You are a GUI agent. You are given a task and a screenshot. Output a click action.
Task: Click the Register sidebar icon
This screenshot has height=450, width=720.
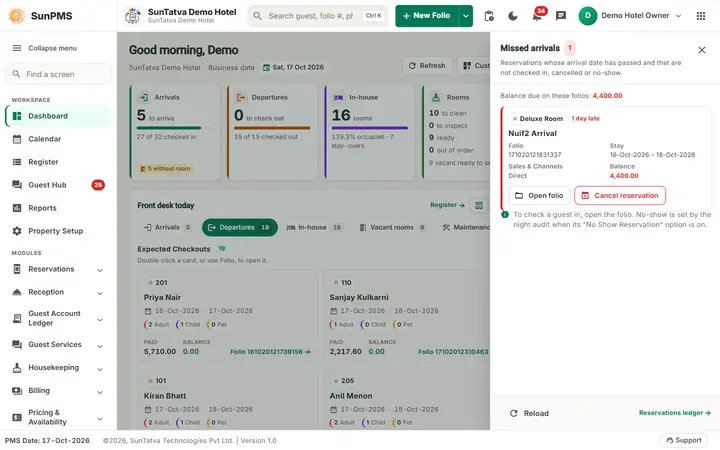pos(17,162)
